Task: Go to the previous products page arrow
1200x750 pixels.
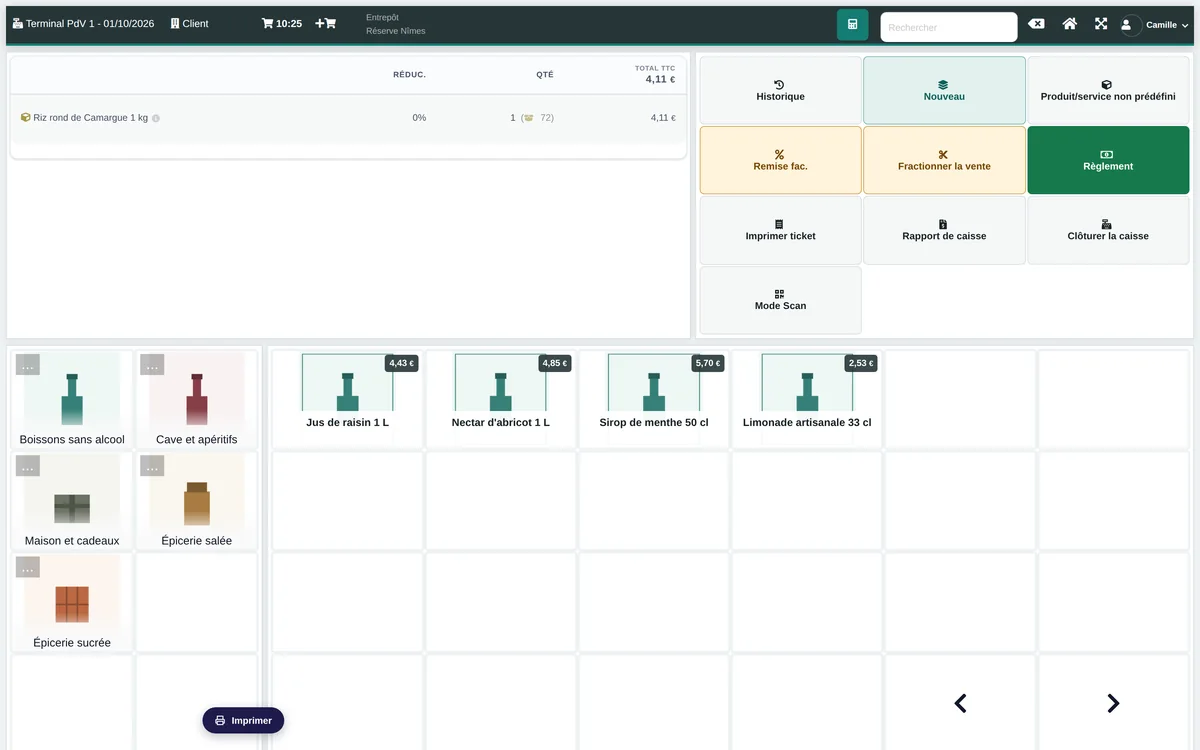Action: (x=960, y=703)
